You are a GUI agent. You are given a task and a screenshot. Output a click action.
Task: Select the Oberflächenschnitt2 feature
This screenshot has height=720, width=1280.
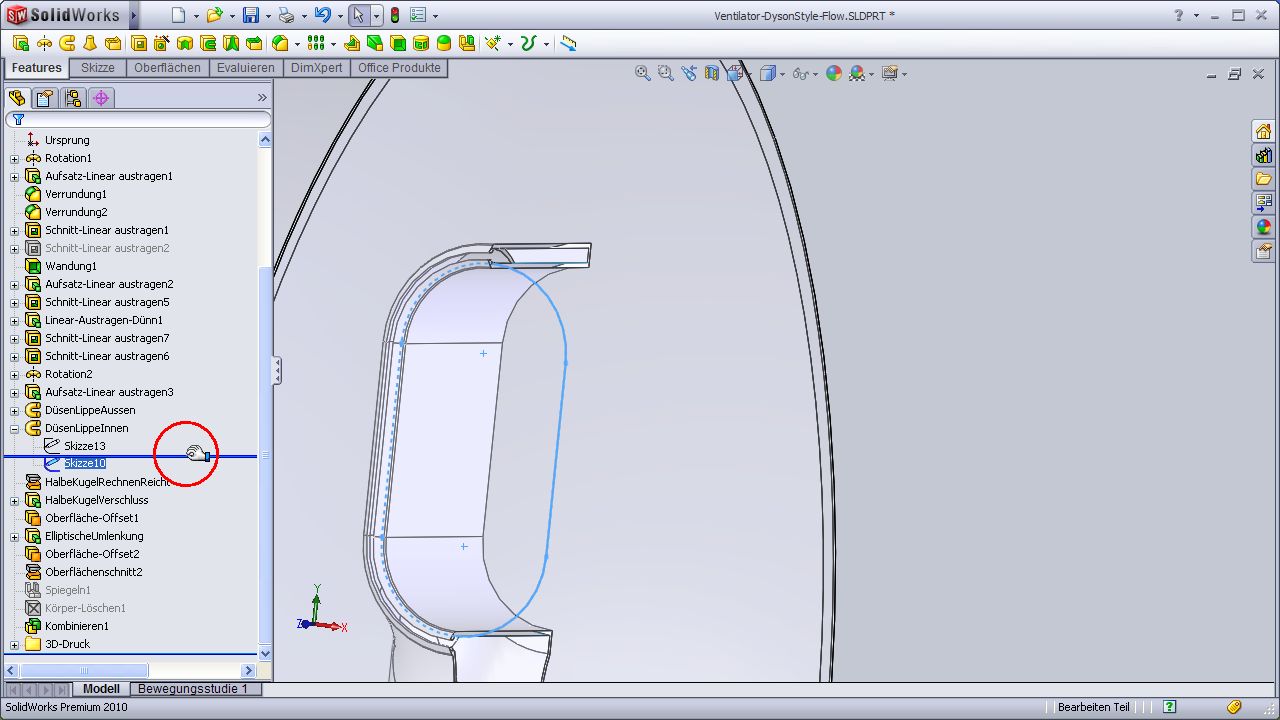(x=93, y=572)
